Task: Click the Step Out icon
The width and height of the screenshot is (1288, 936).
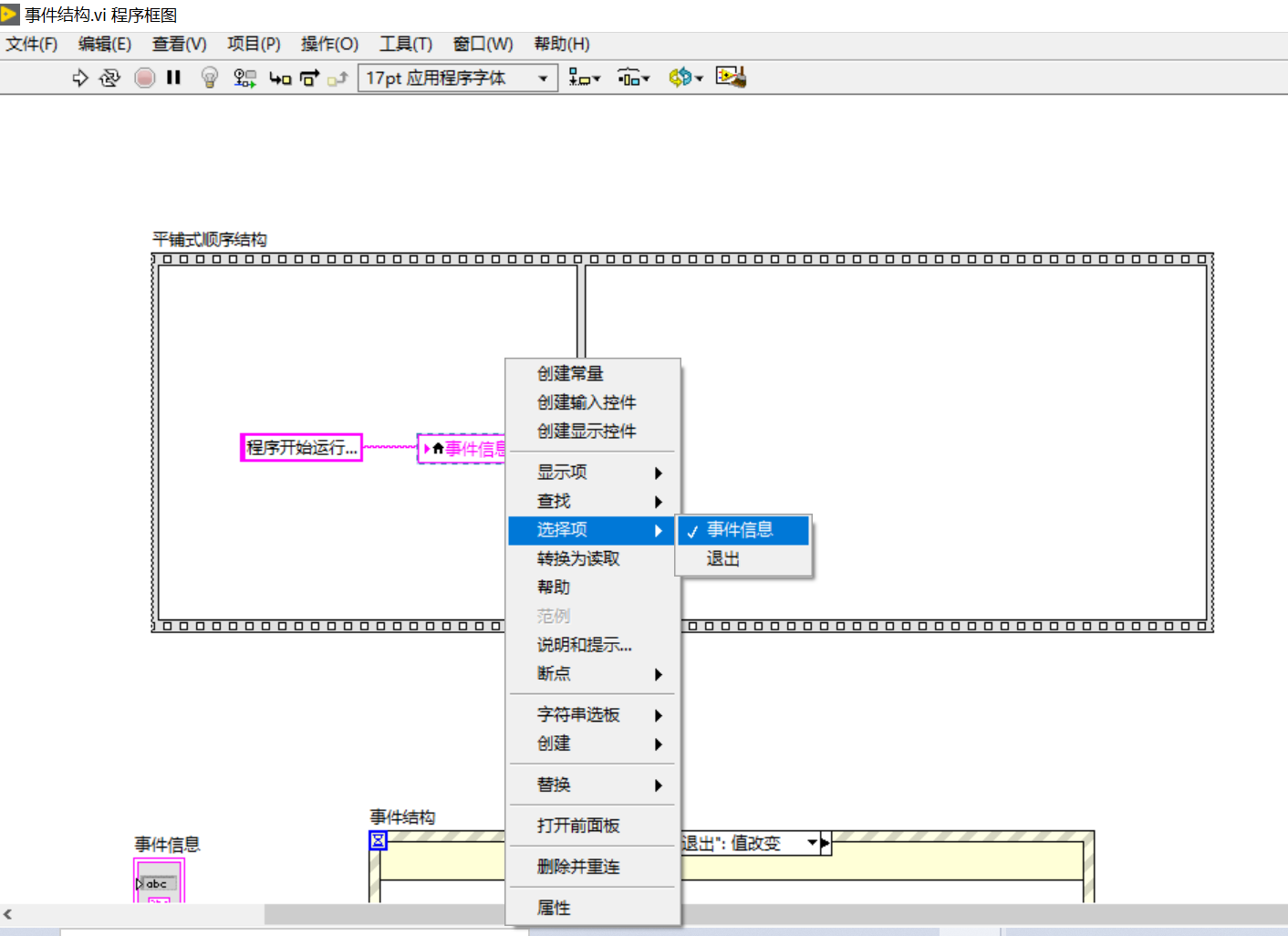Action: 338,78
